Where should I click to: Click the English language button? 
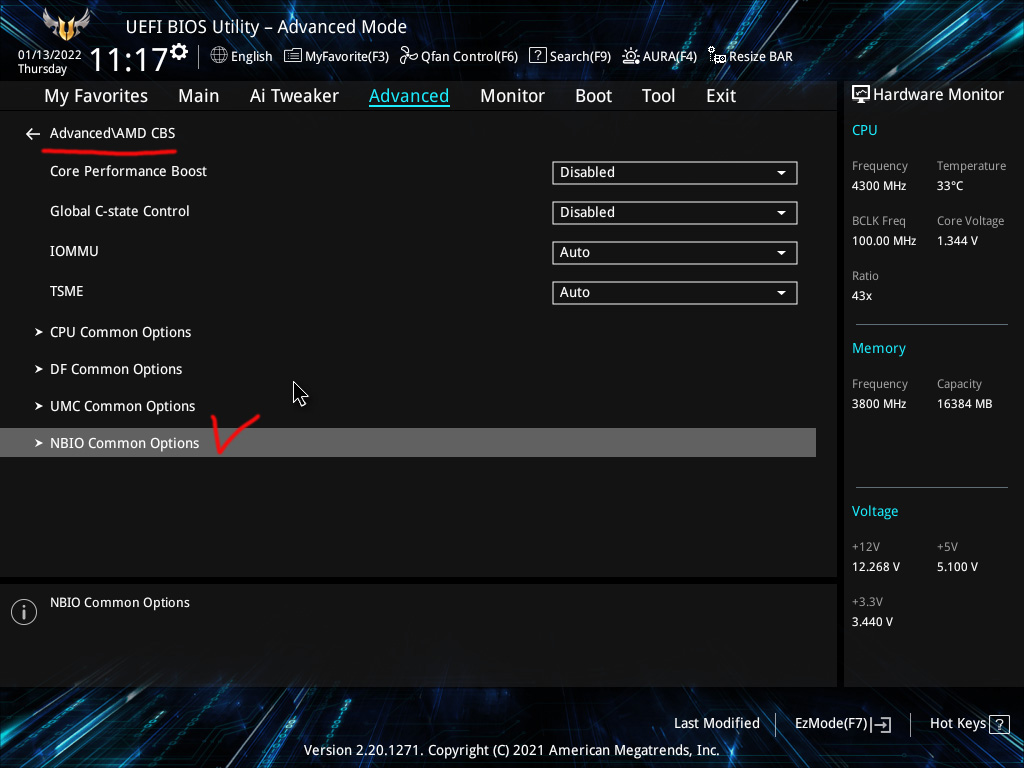(251, 56)
